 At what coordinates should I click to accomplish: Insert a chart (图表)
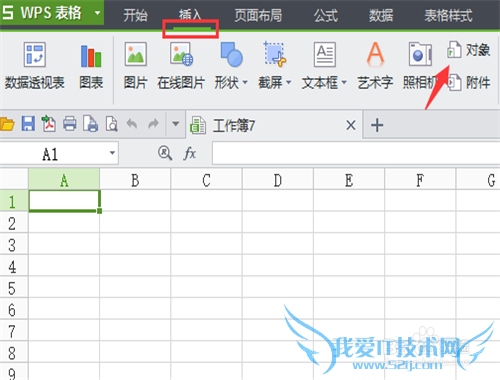[x=91, y=66]
